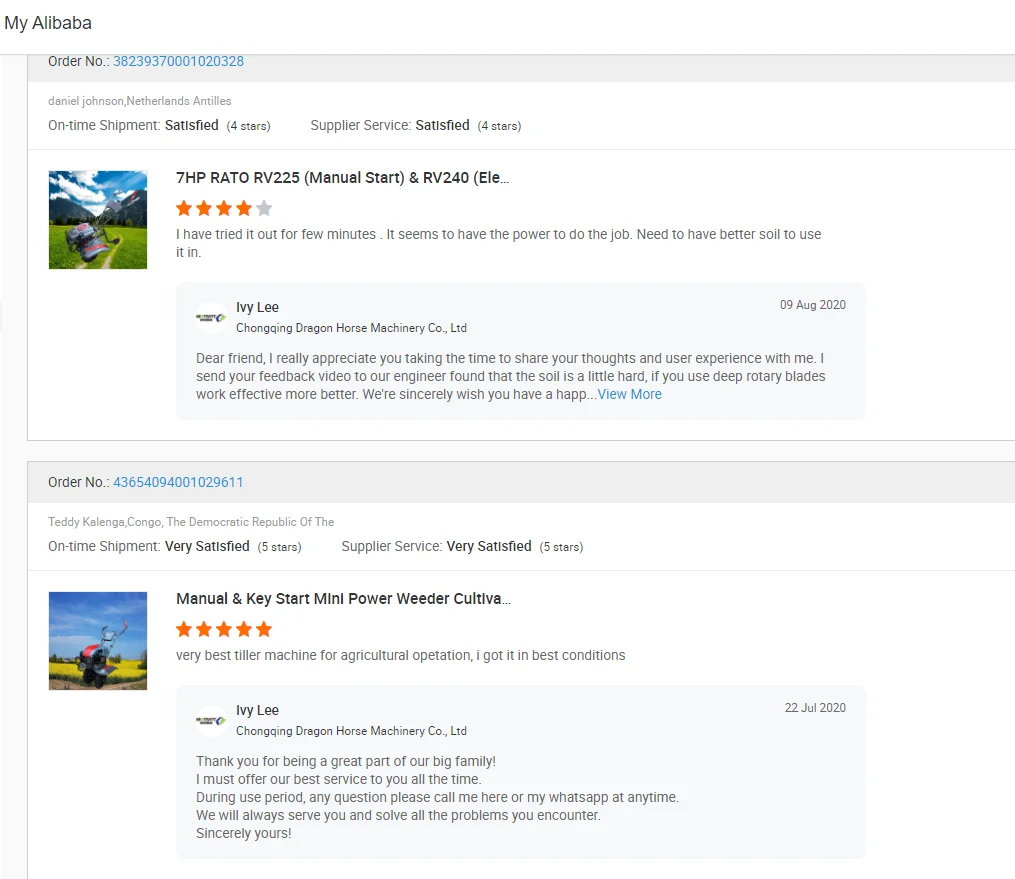Click the seller logo in the 22 Jul reply

211,720
